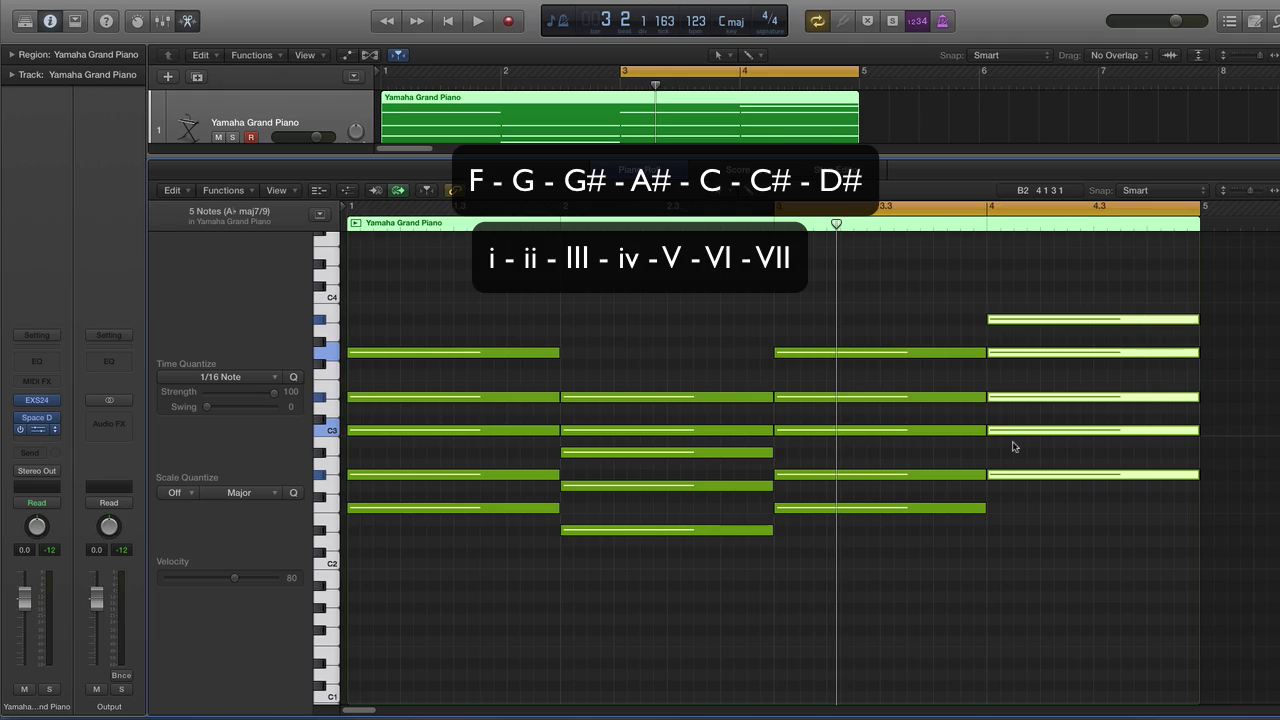The width and height of the screenshot is (1280, 720).
Task: Open the tracks area Snap Smart dropdown
Action: point(1011,55)
